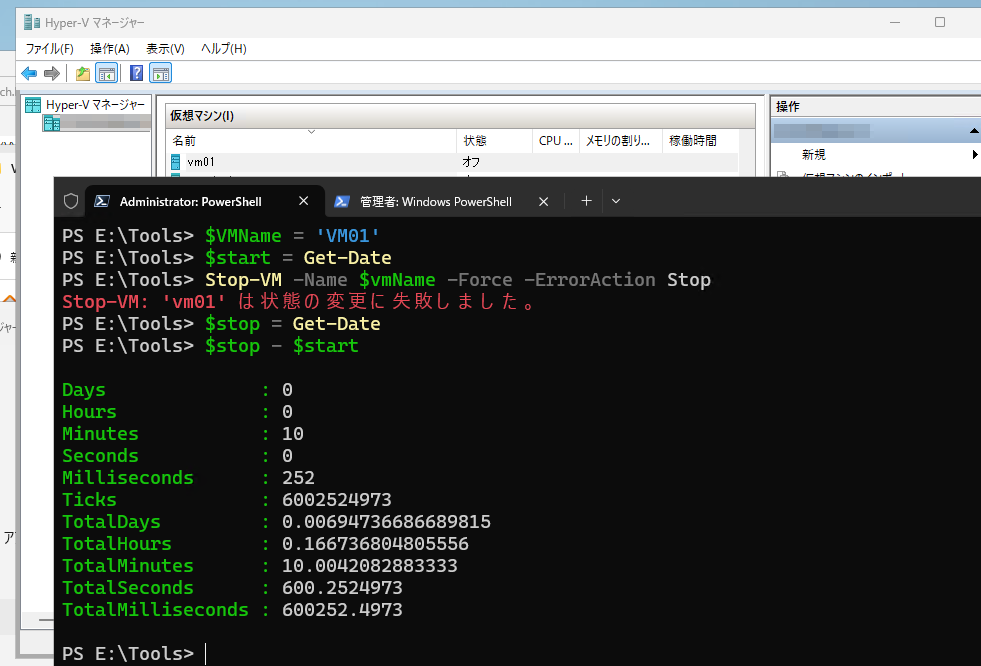The height and width of the screenshot is (666, 981).
Task: Toggle the action pane toolbar icon
Action: 161,74
